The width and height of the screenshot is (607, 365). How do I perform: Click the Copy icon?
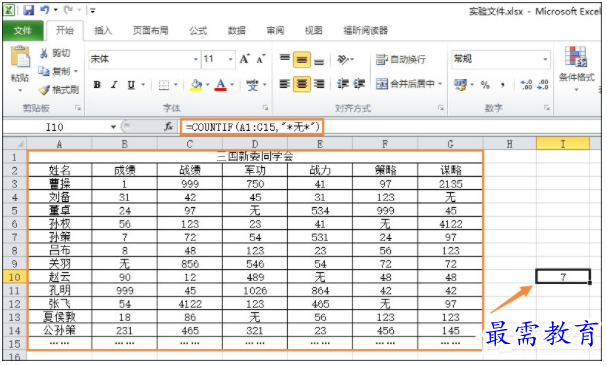[x=44, y=71]
